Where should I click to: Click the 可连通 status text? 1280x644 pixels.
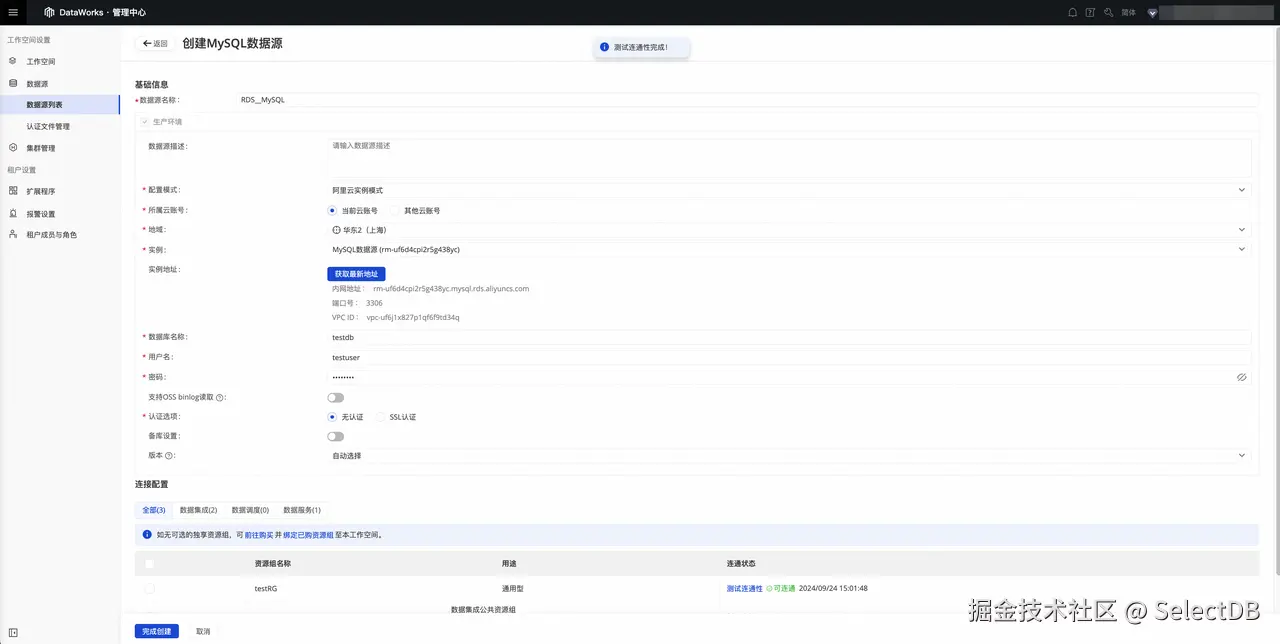click(x=784, y=588)
